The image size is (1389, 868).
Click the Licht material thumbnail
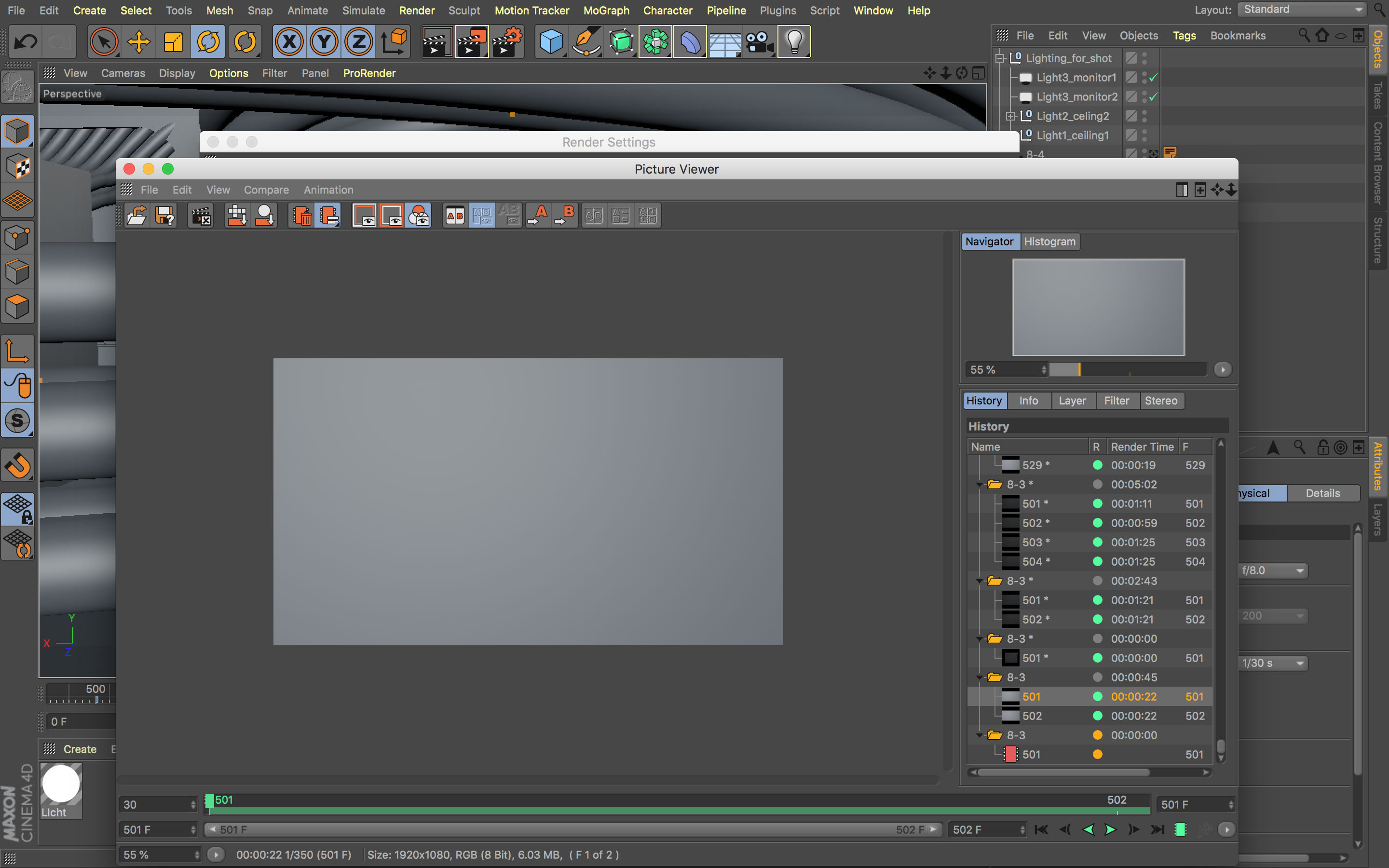[x=61, y=784]
